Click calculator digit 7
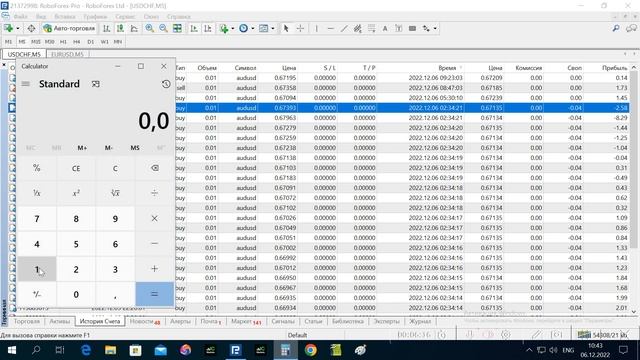The height and width of the screenshot is (360, 640). tap(37, 219)
